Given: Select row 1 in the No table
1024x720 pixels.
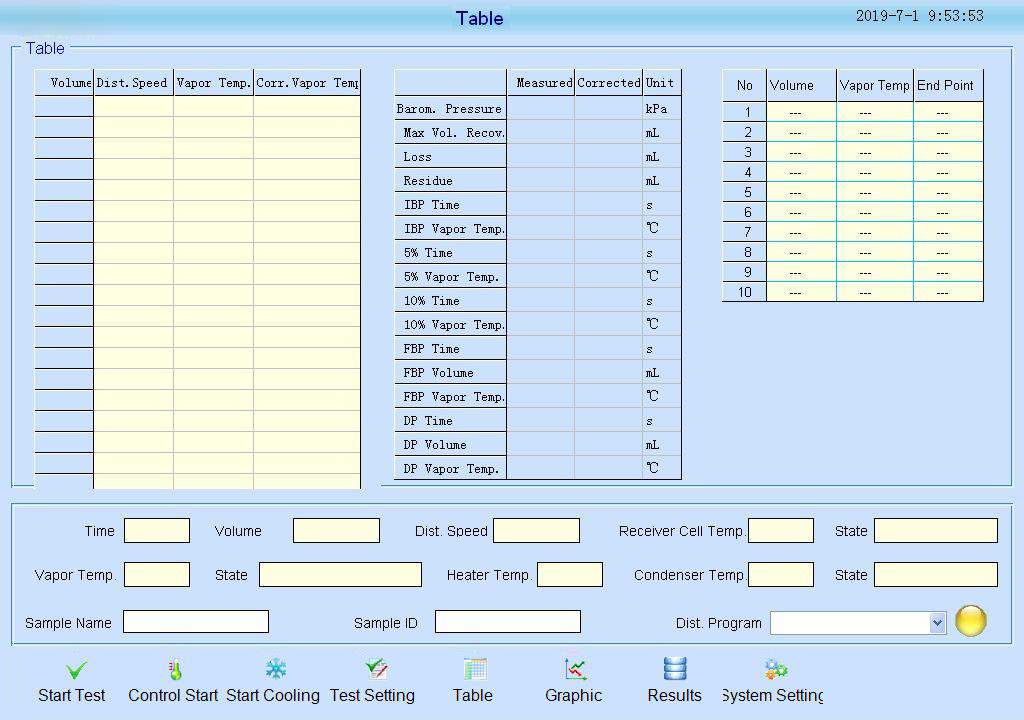Looking at the screenshot, I should (745, 112).
